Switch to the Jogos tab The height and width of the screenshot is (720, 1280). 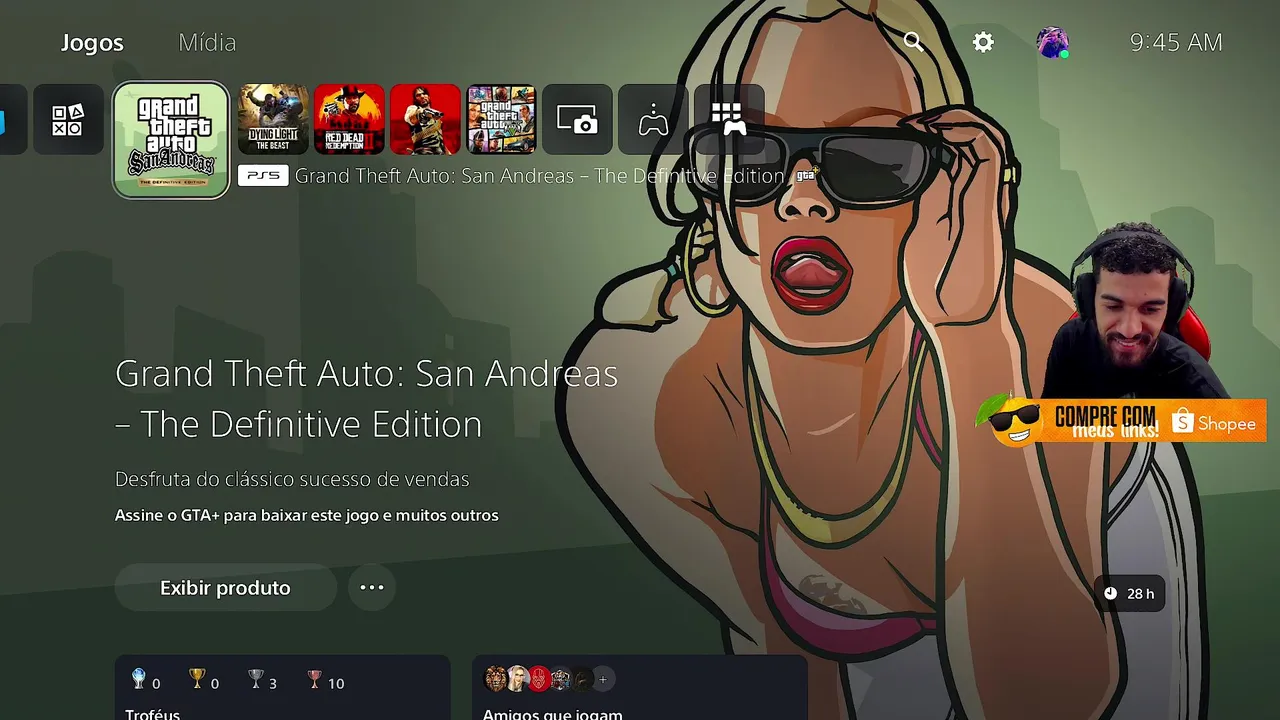tap(92, 43)
